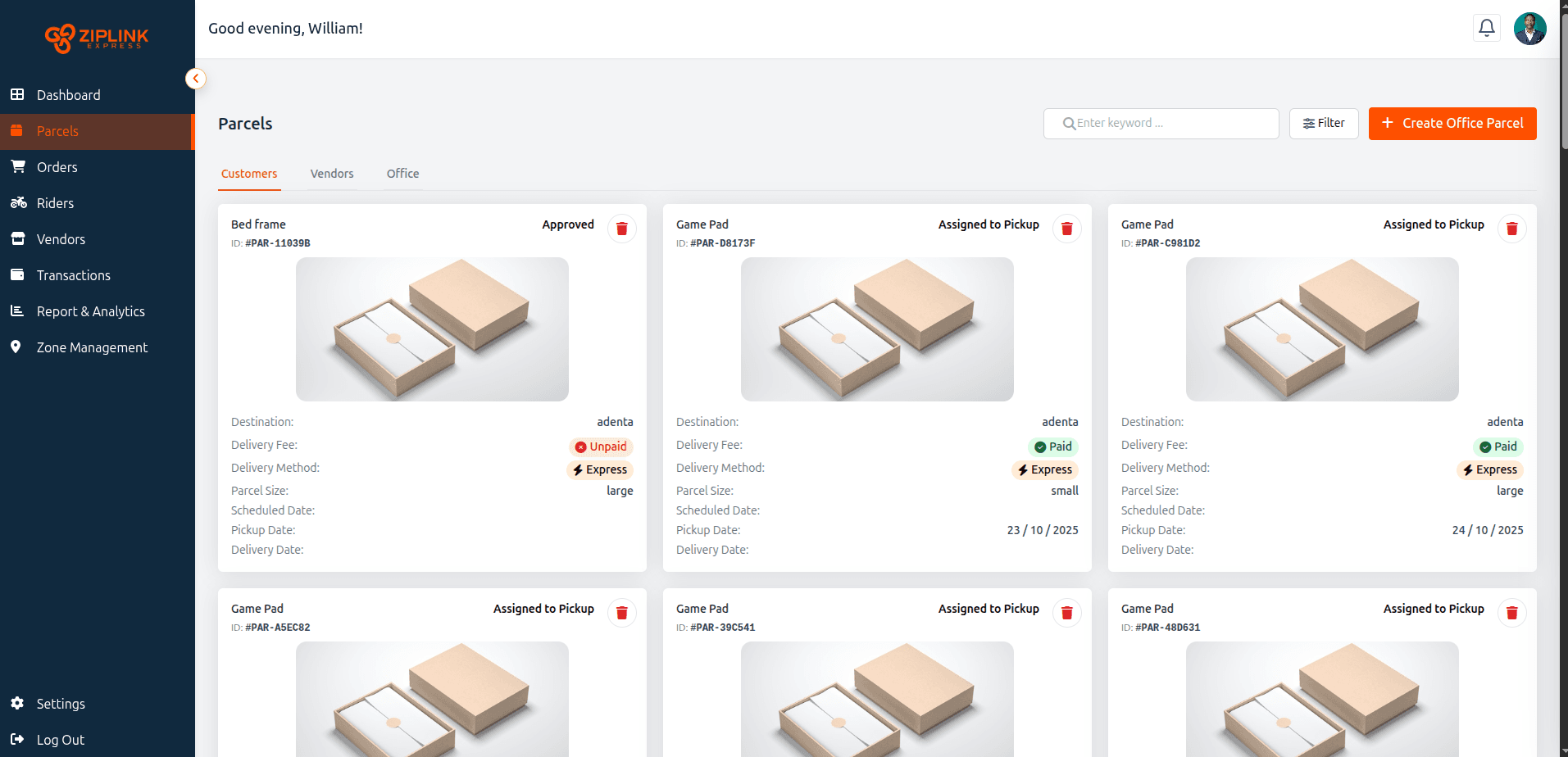The width and height of the screenshot is (1568, 757).
Task: Open Zone Management
Action: click(97, 347)
